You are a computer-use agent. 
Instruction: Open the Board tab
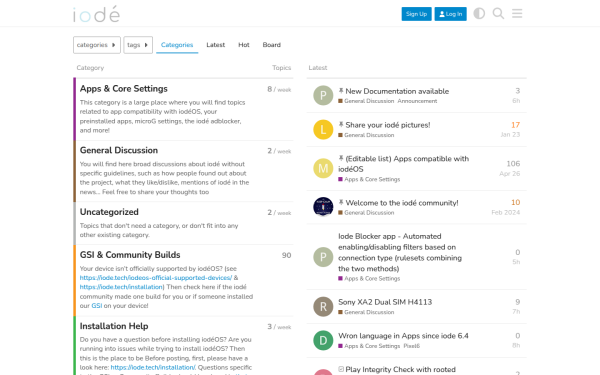click(x=272, y=45)
